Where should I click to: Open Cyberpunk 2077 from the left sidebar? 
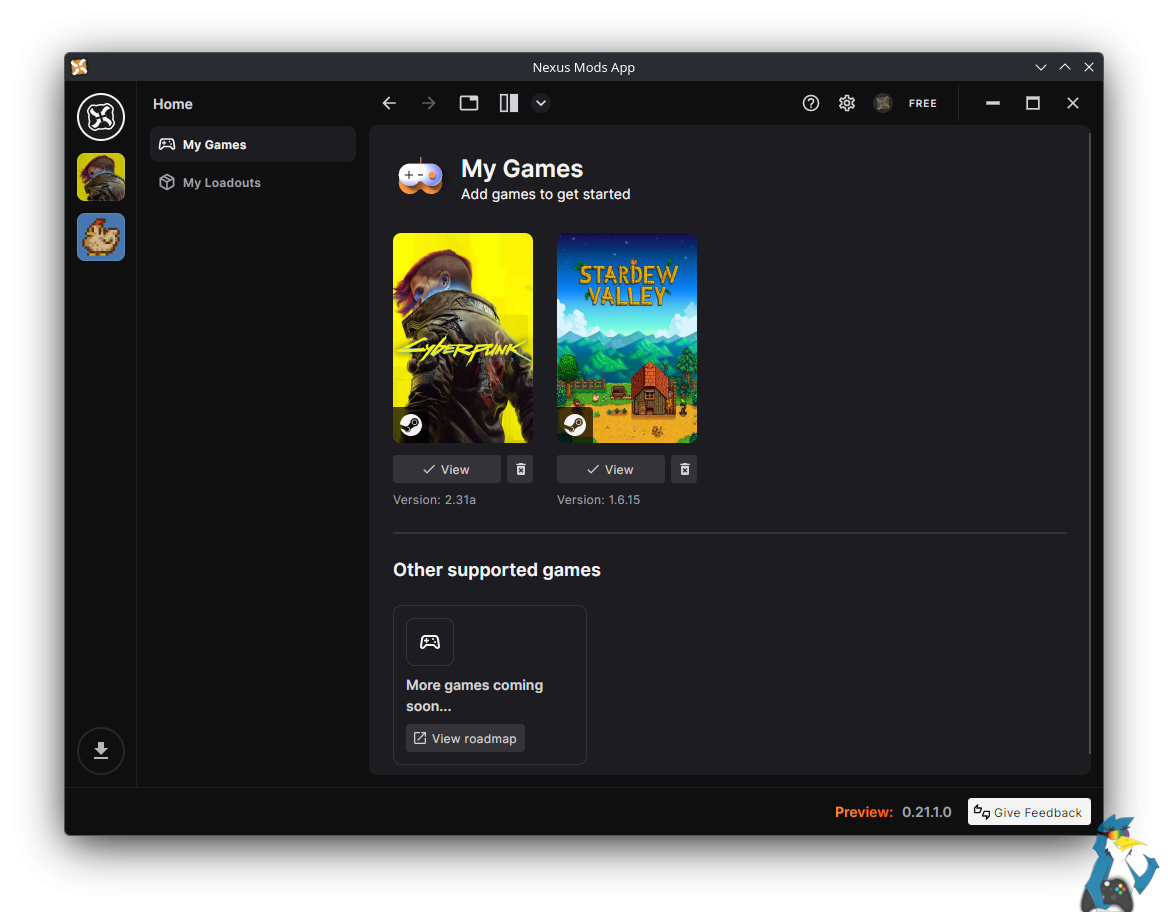click(x=101, y=177)
